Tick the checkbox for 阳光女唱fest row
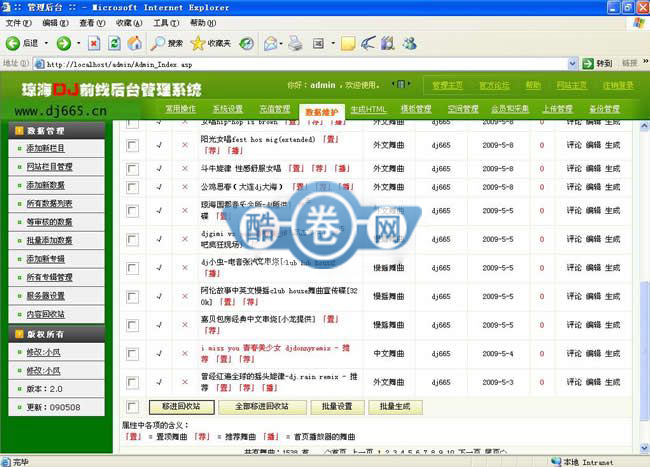The image size is (650, 467). pyautogui.click(x=132, y=145)
